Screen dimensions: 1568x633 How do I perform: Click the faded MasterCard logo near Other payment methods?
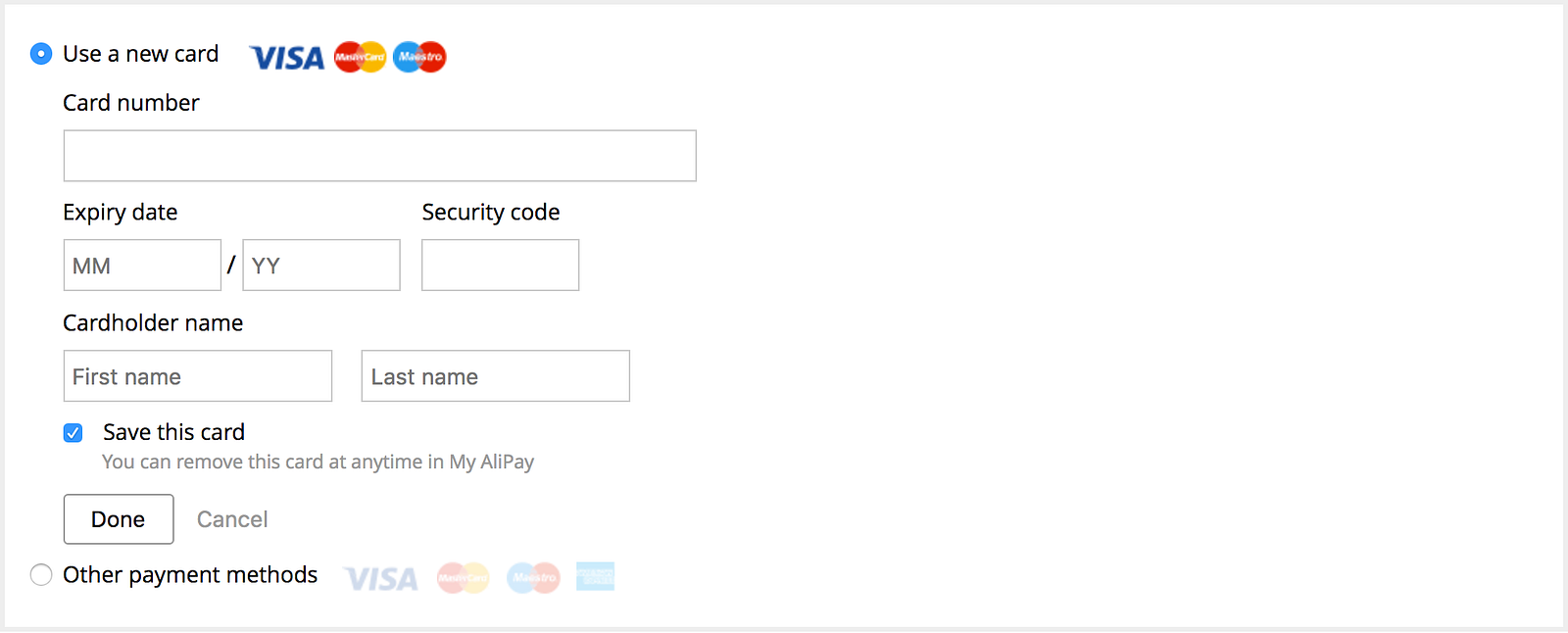(463, 577)
